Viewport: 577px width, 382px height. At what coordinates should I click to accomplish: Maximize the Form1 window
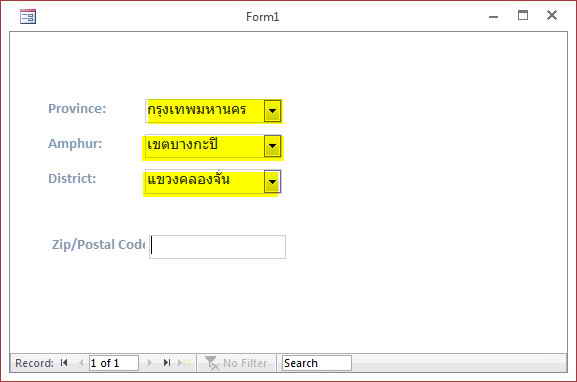[x=523, y=15]
